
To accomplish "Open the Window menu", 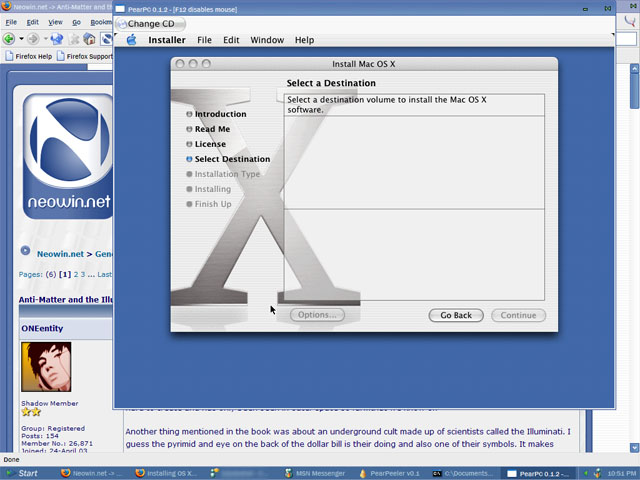I will (267, 40).
